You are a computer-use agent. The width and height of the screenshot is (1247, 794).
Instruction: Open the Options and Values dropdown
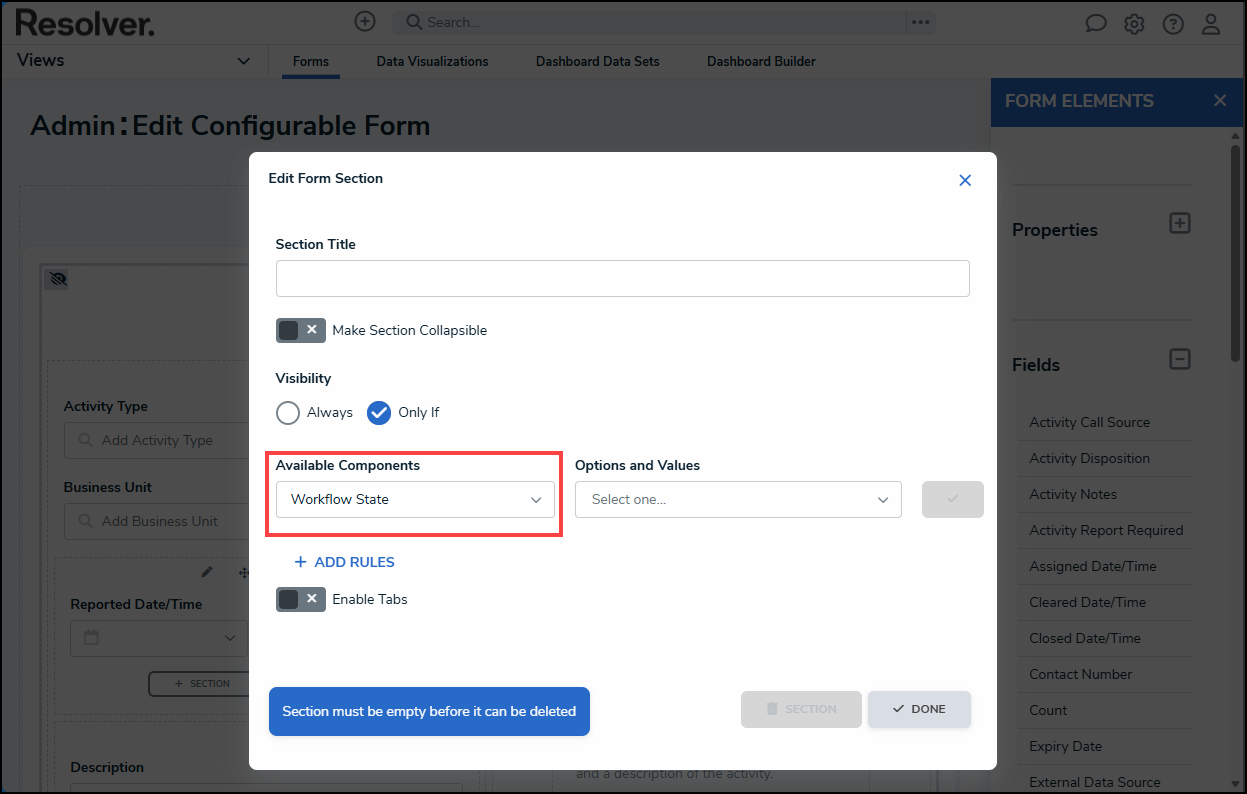click(738, 498)
